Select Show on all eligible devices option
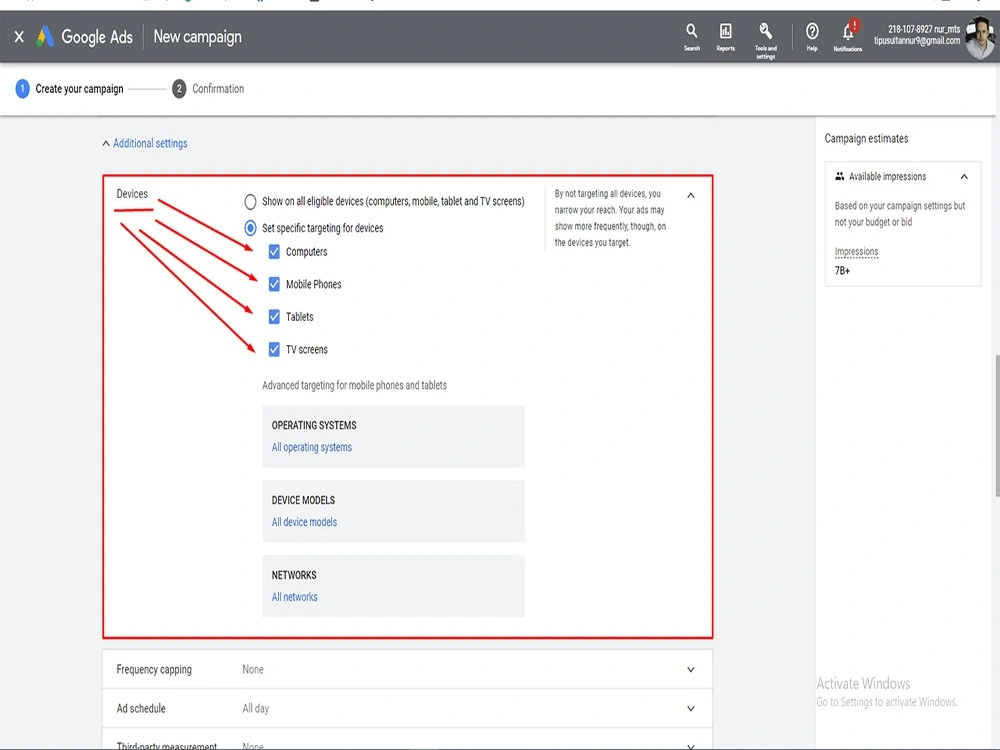The width and height of the screenshot is (1000, 750). click(251, 202)
